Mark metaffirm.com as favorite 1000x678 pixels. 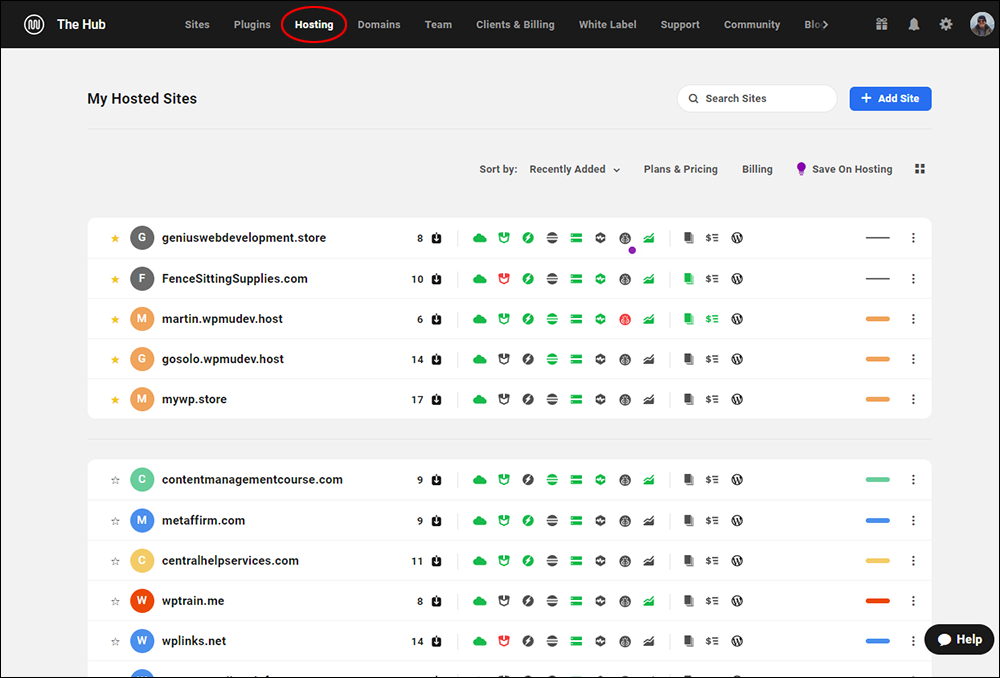[115, 520]
